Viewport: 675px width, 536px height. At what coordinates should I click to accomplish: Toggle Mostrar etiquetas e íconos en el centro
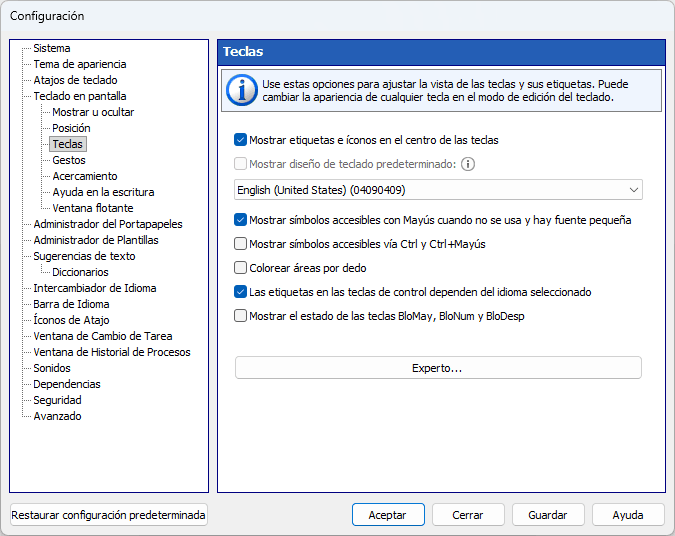[240, 140]
